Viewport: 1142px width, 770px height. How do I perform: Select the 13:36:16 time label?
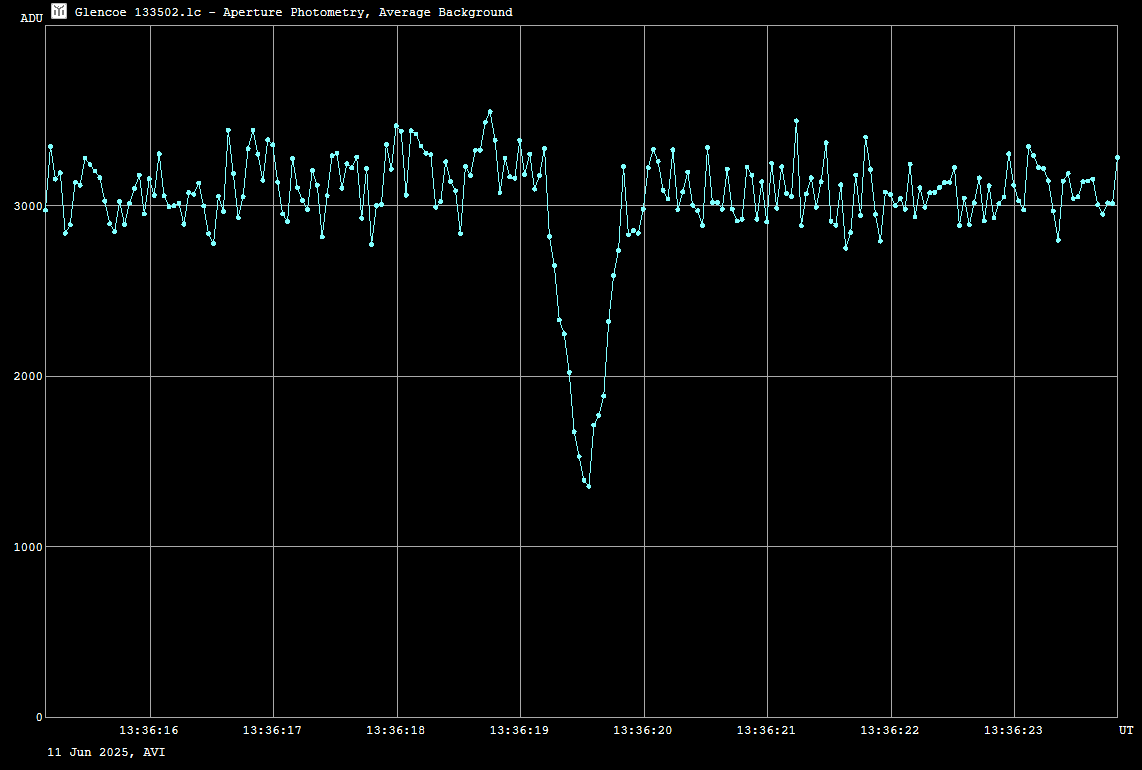click(x=149, y=731)
